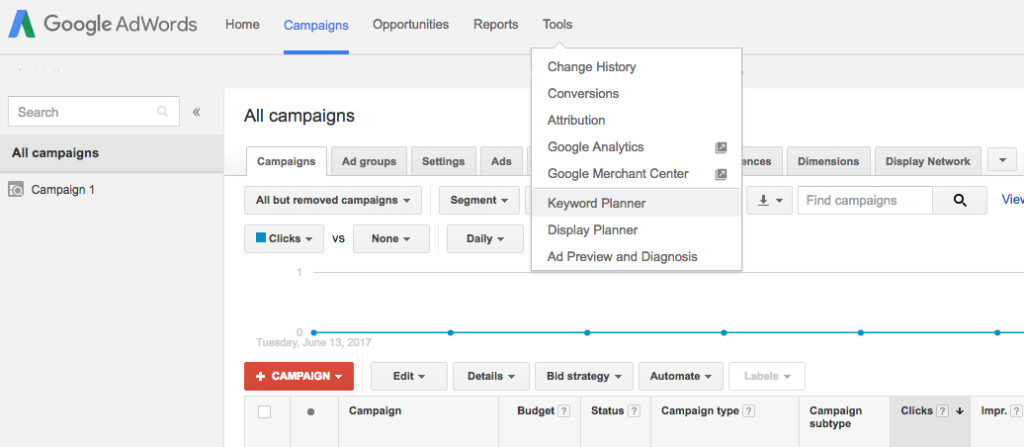Collapse sidebar with double chevron icon

pyautogui.click(x=197, y=112)
